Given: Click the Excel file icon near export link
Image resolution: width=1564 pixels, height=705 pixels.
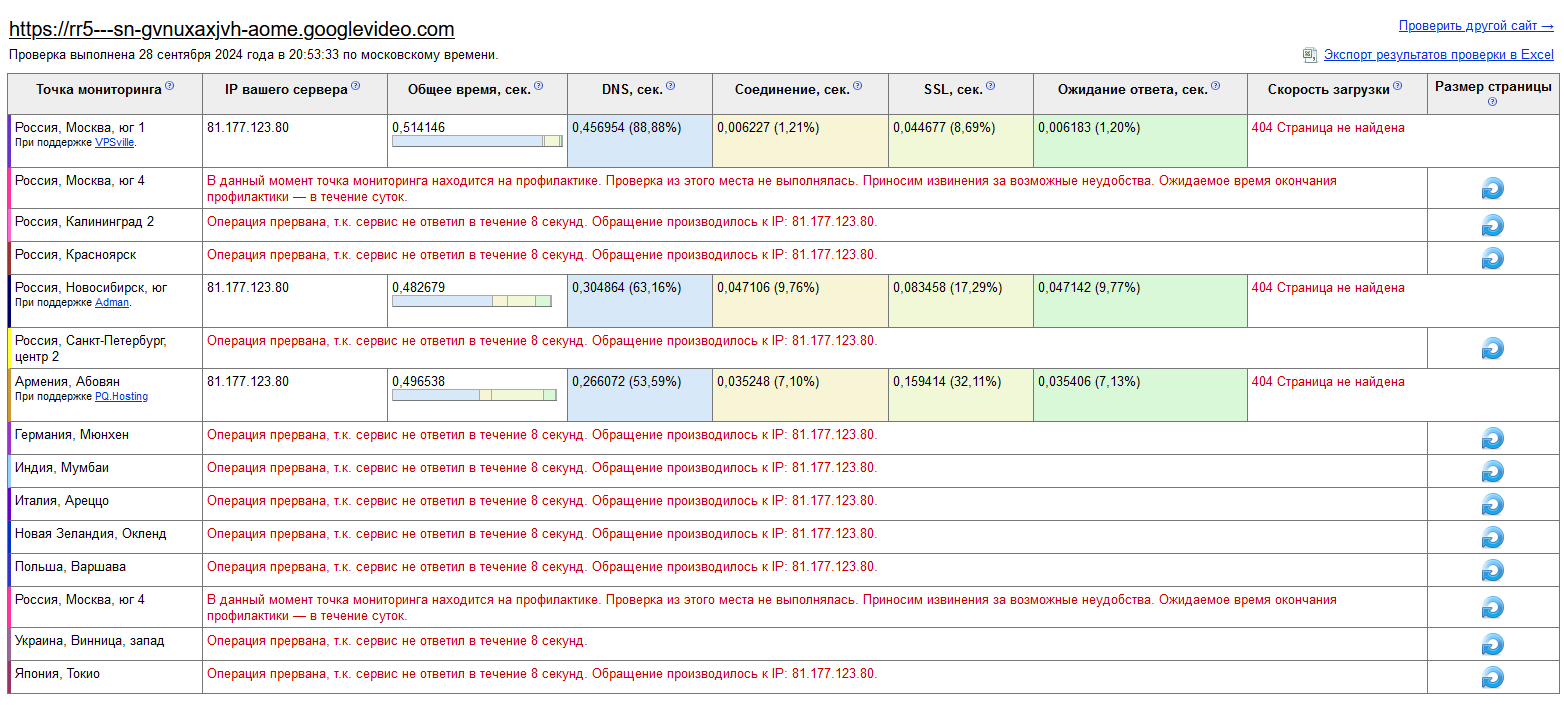Looking at the screenshot, I should tap(1310, 55).
